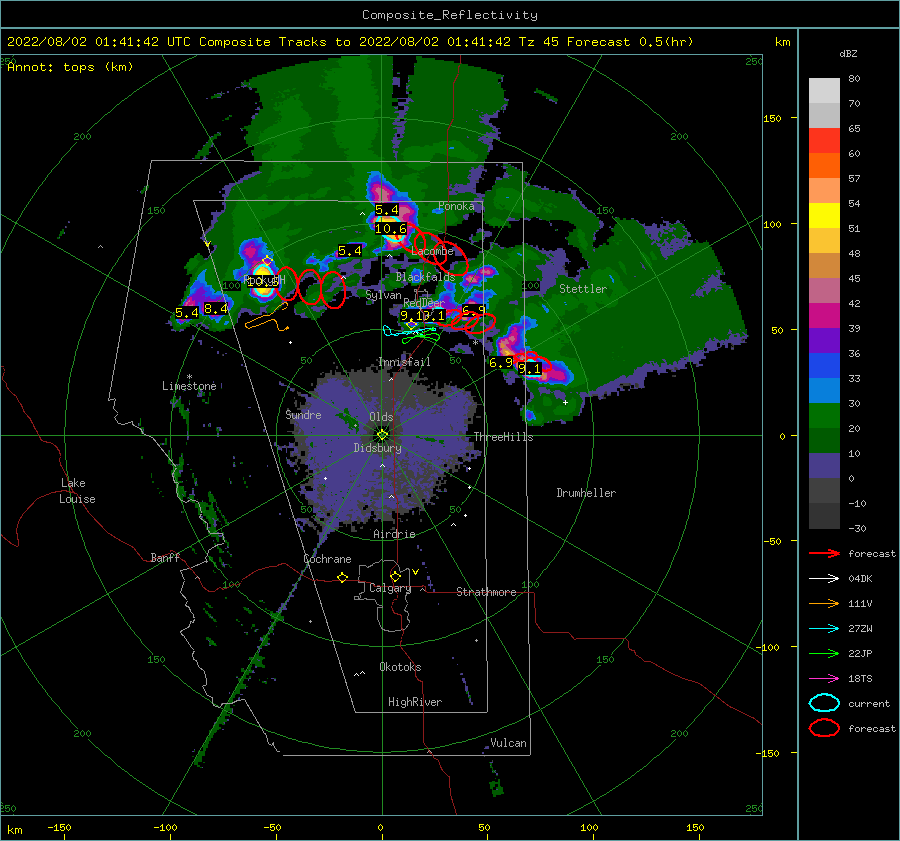The width and height of the screenshot is (900, 841).
Task: Click the Calgary city label
Action: click(x=390, y=588)
